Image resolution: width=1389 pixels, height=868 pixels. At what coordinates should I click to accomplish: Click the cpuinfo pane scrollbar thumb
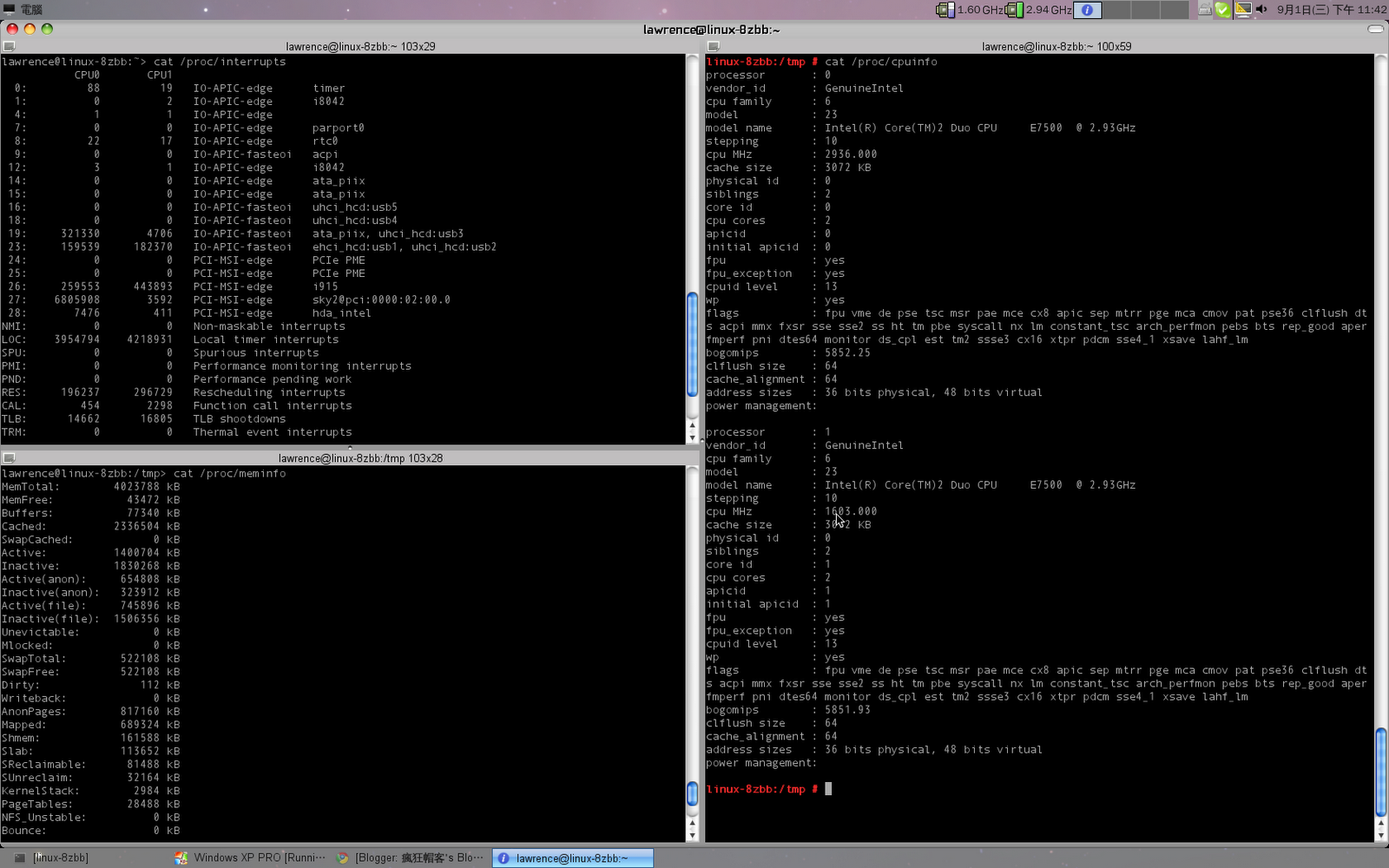tap(1381, 773)
